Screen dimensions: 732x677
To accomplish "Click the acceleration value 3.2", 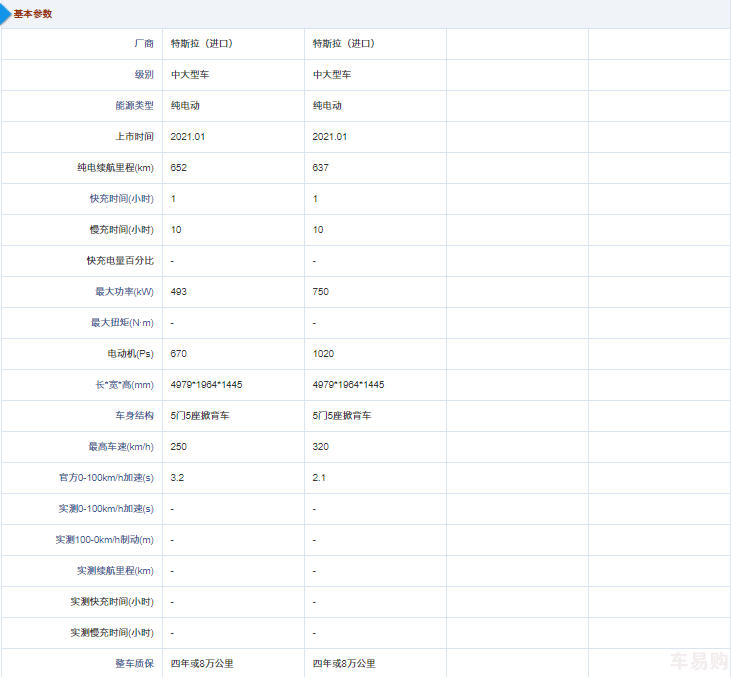I will click(x=177, y=478).
